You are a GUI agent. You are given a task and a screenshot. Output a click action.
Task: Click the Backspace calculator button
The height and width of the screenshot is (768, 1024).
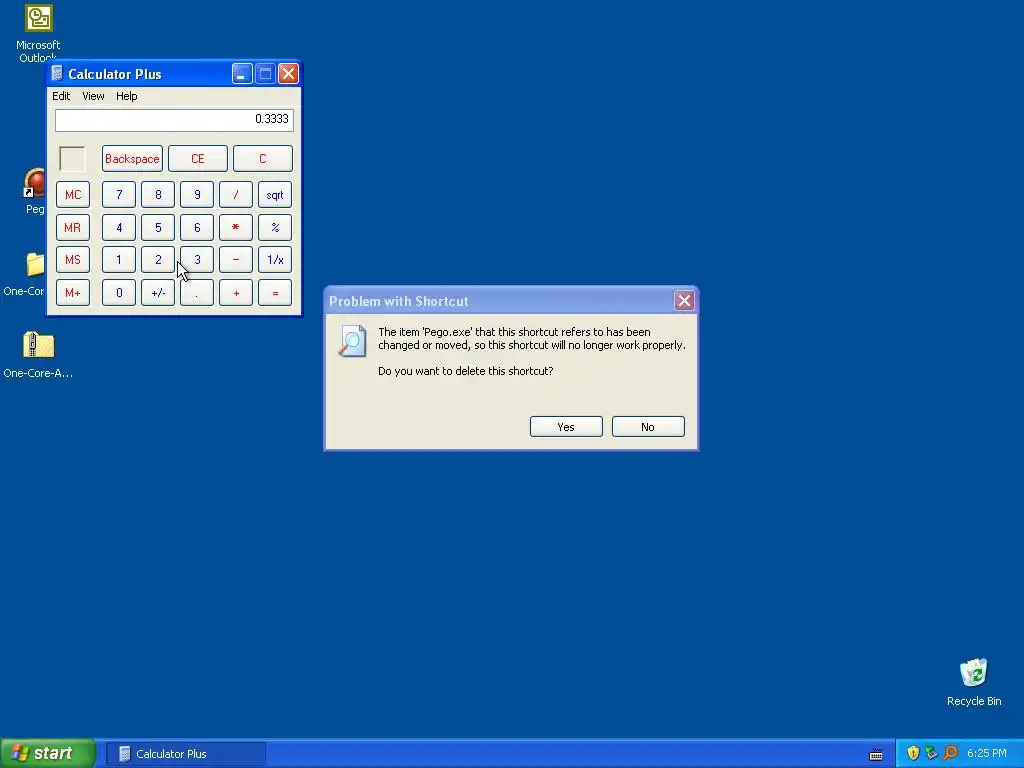tap(132, 159)
